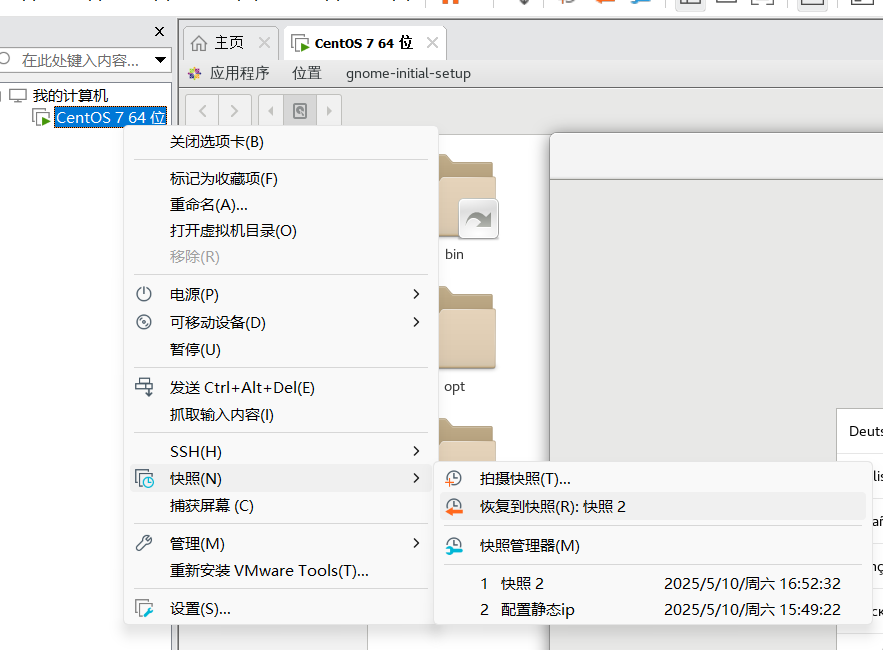Click the power icon beside 电源(P)
The width and height of the screenshot is (883, 650).
pyautogui.click(x=144, y=294)
